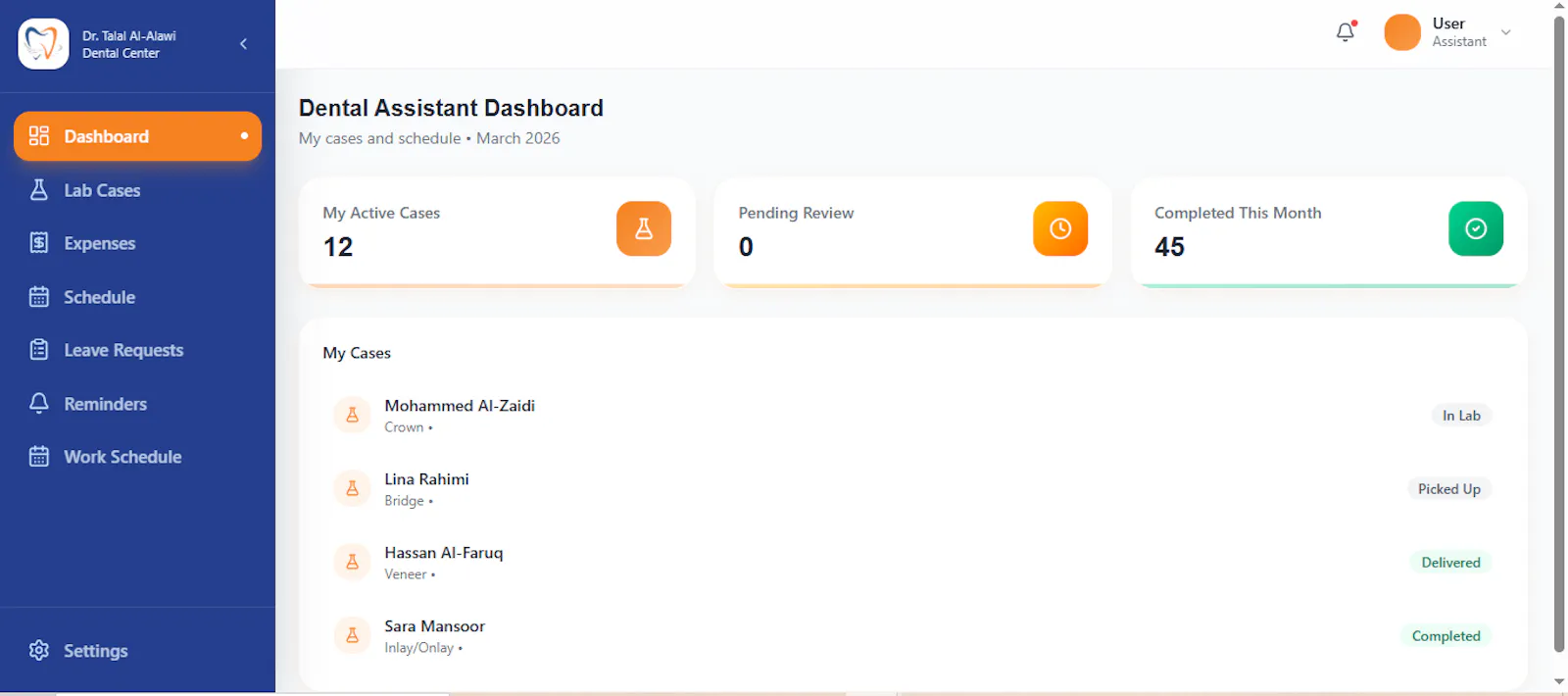Open the Schedule menu item
This screenshot has height=696, width=1568.
pos(137,297)
